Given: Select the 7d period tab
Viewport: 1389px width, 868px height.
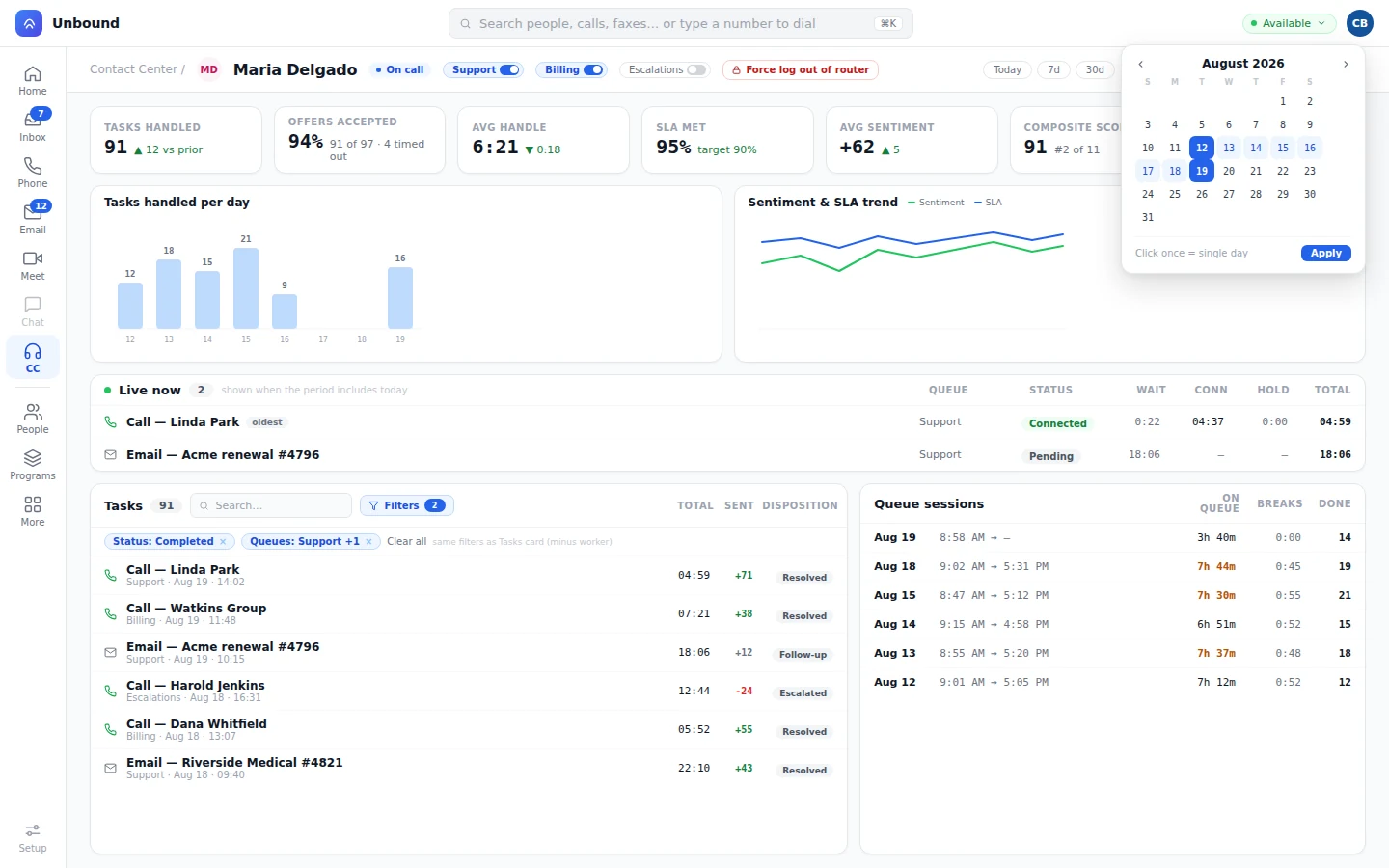Looking at the screenshot, I should 1053,69.
